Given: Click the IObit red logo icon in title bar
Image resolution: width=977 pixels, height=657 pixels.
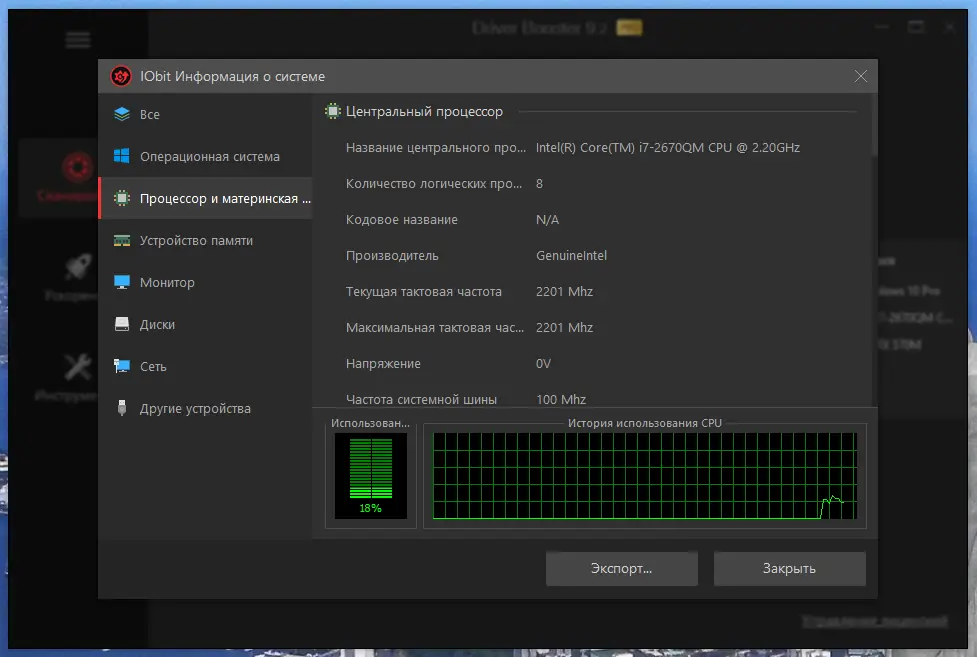Looking at the screenshot, I should [121, 76].
